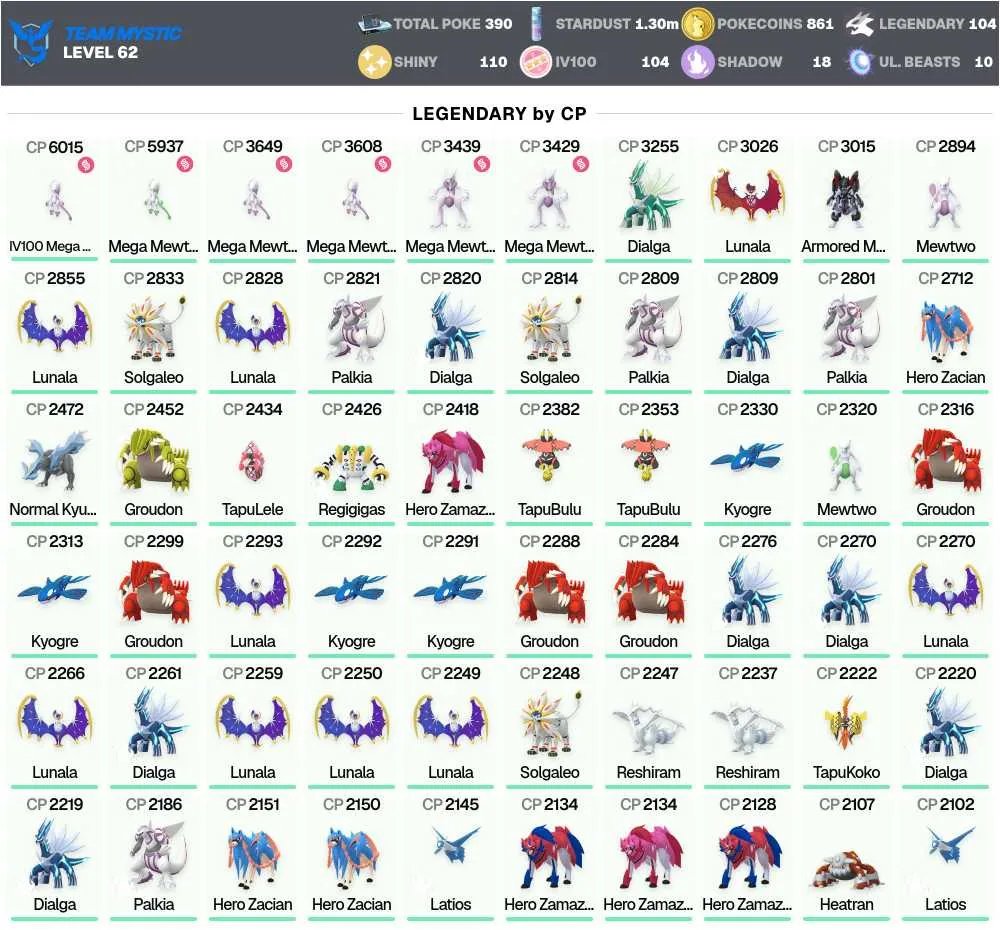Open the TapuLele sprite

pos(253,463)
